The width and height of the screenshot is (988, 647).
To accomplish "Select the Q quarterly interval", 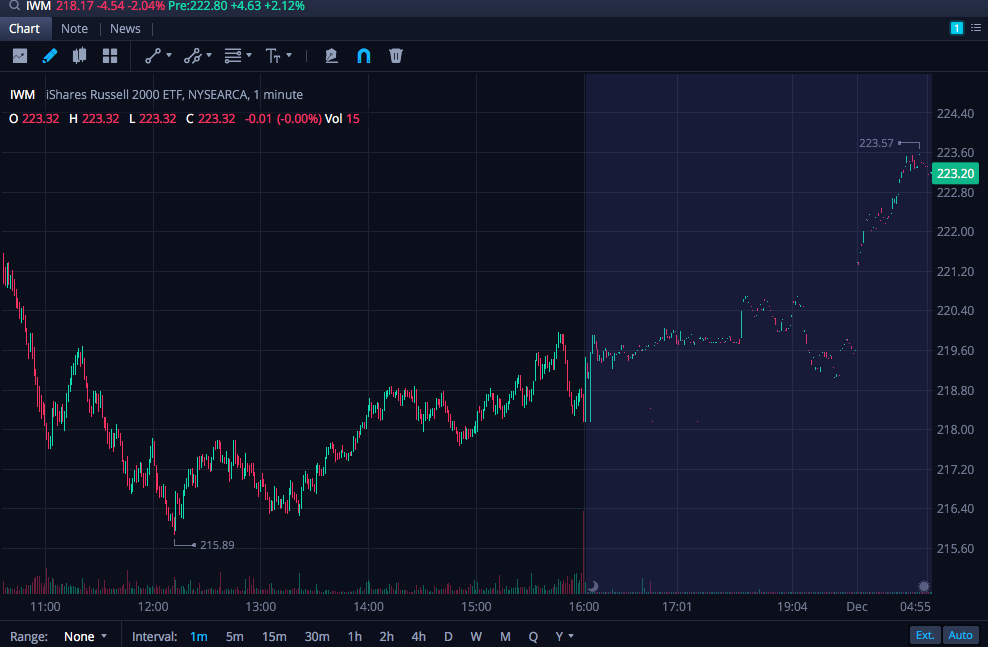I will [x=533, y=636].
